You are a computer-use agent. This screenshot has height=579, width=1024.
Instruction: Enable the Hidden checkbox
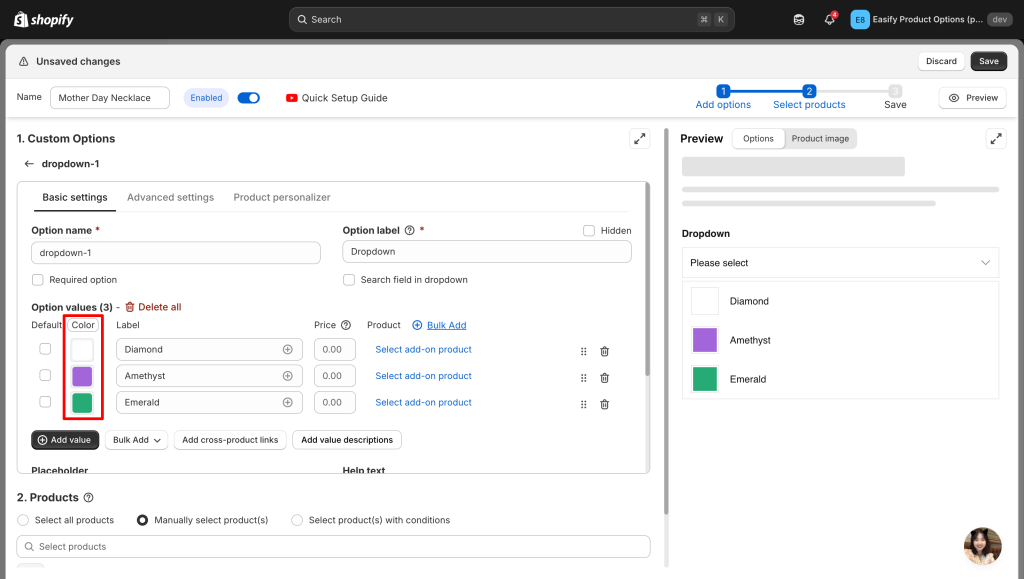589,231
